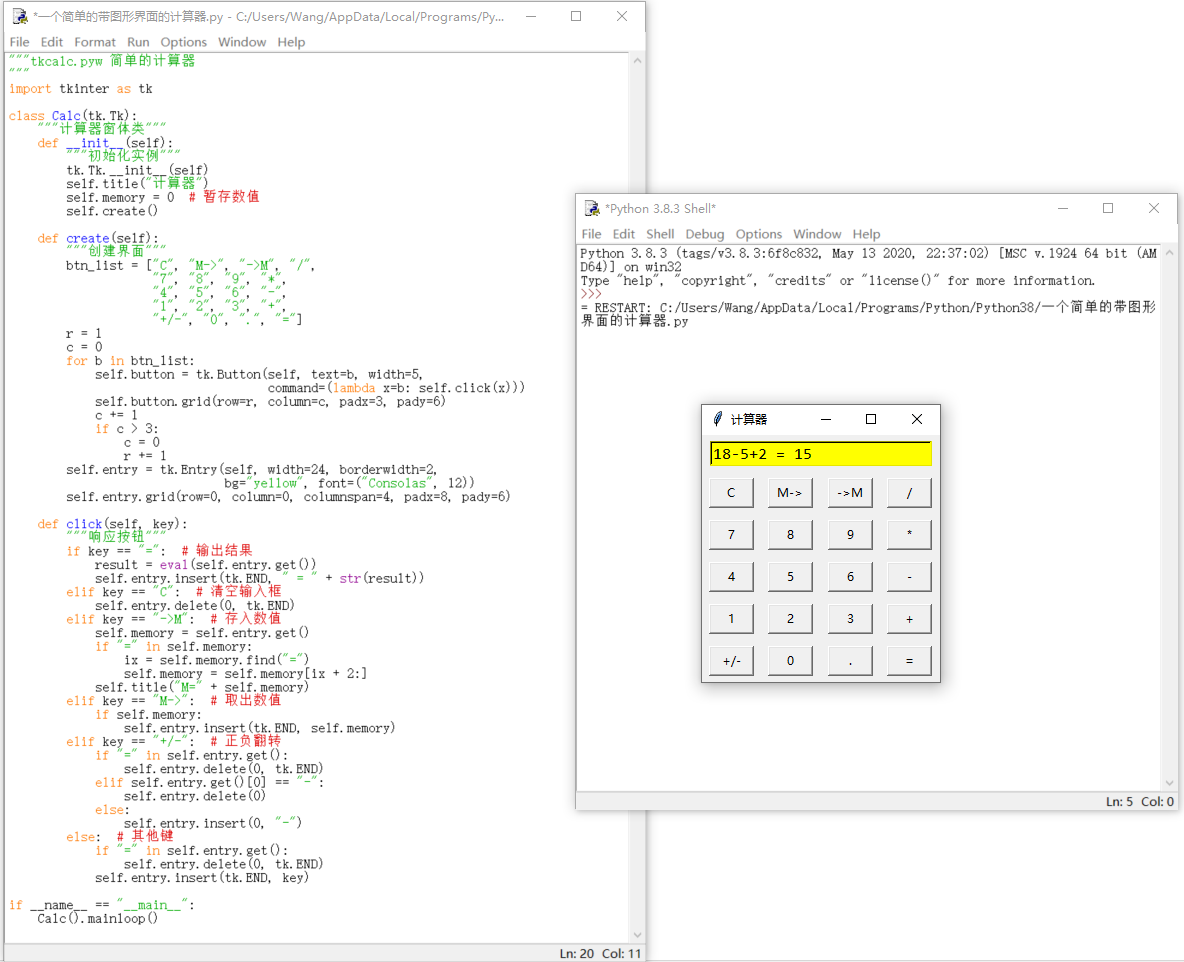1184x962 pixels.
Task: Click the plus + calculator button
Action: [x=909, y=618]
